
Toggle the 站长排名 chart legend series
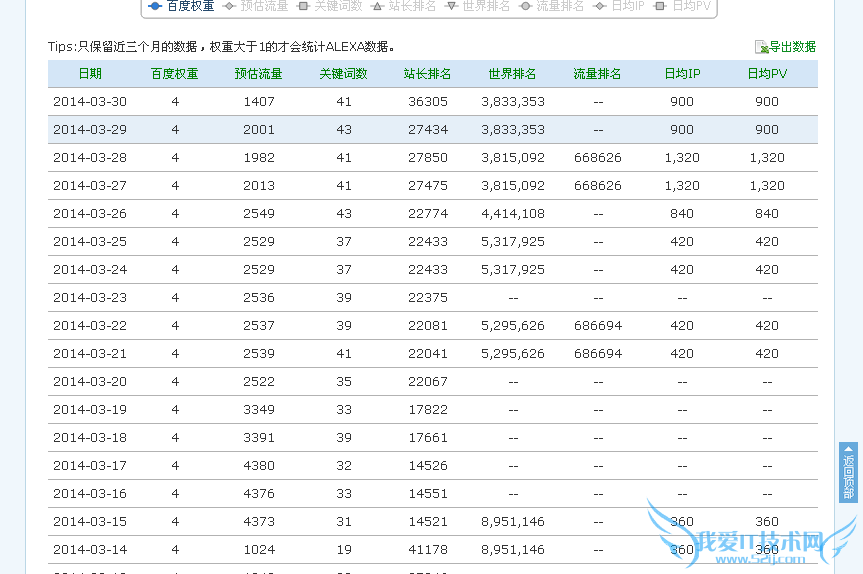click(x=403, y=6)
